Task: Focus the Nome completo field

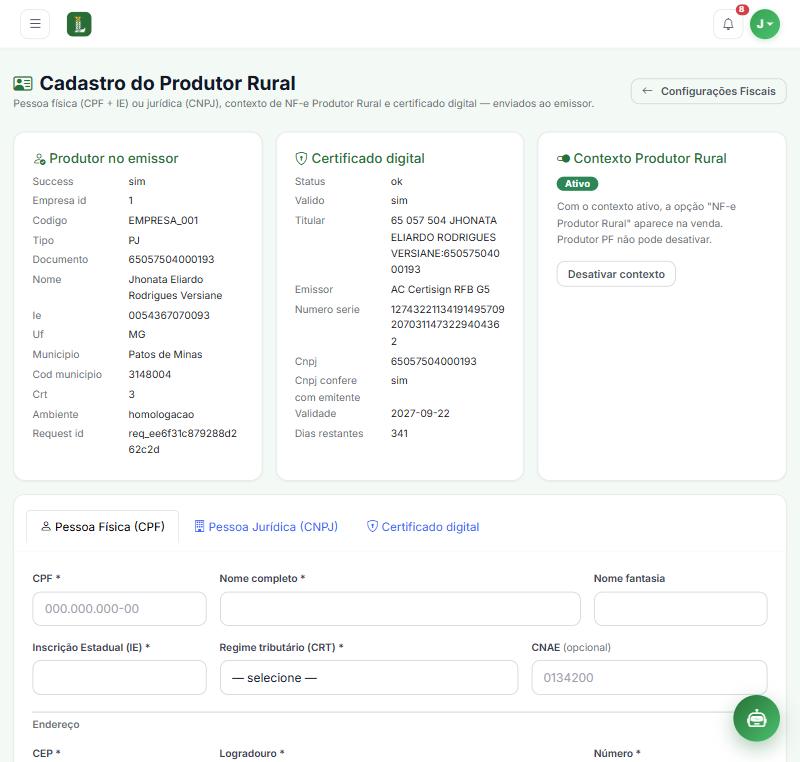Action: tap(400, 608)
